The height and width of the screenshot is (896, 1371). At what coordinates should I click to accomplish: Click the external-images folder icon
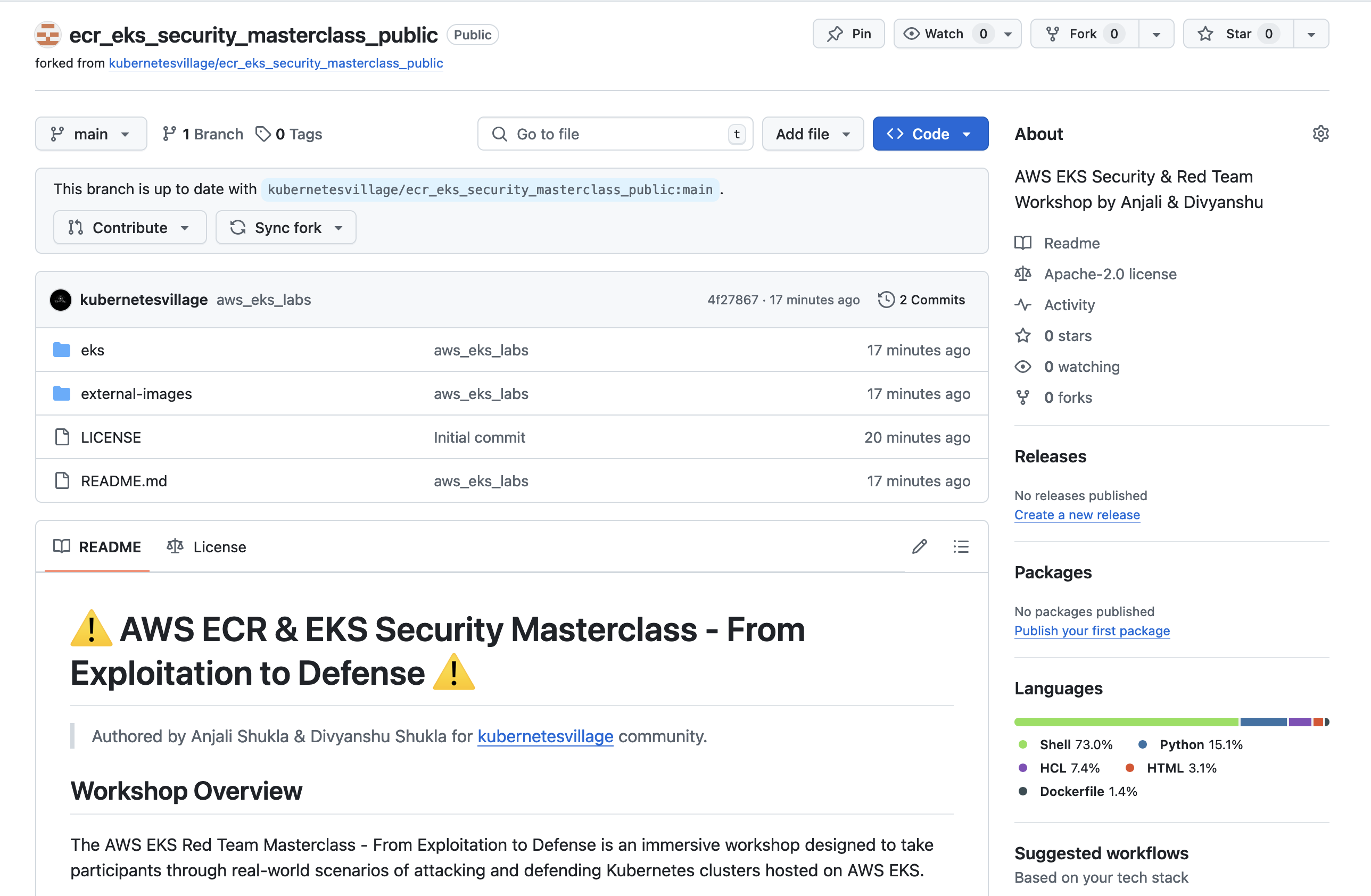62,394
